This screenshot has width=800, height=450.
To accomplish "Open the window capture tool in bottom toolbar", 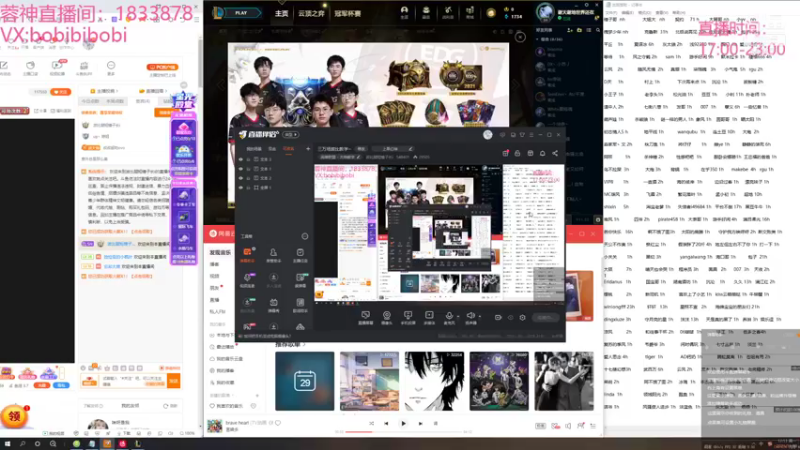I will pos(365,317).
